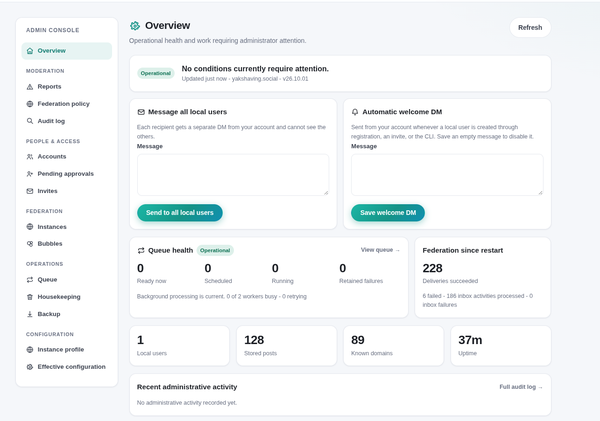Viewport: 600px width, 421px height.
Task: Click the 1 Local users card
Action: (179, 346)
